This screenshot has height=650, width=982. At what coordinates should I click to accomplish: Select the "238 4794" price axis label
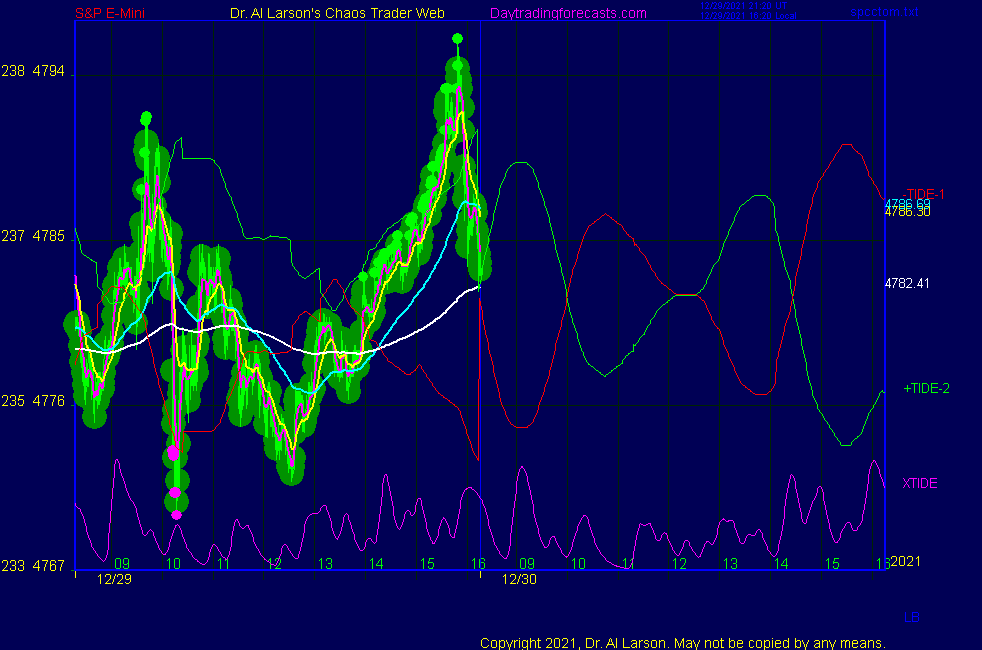click(x=33, y=71)
